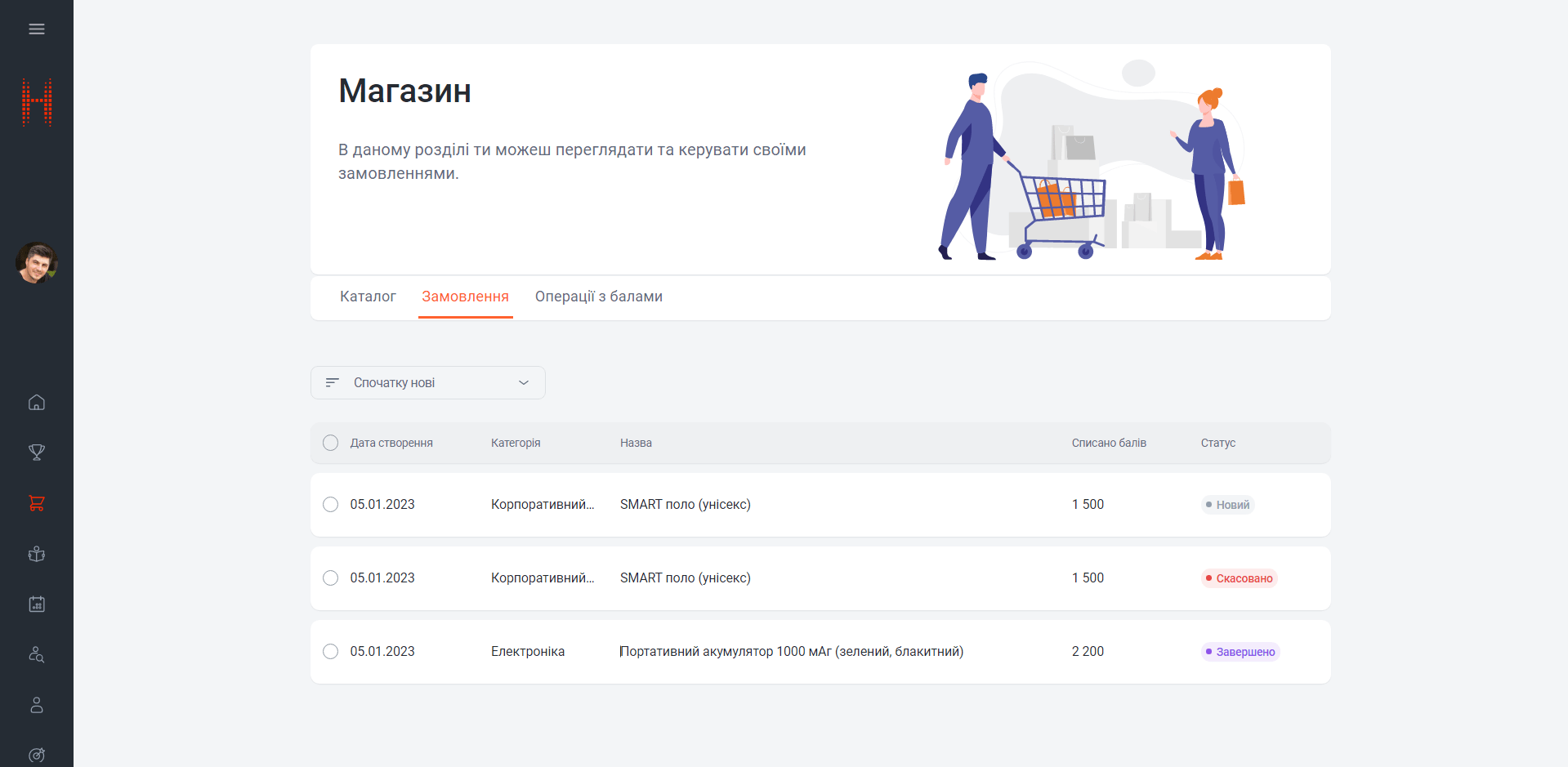This screenshot has width=1568, height=767.
Task: Open the user profile icon in sidebar
Action: (37, 705)
